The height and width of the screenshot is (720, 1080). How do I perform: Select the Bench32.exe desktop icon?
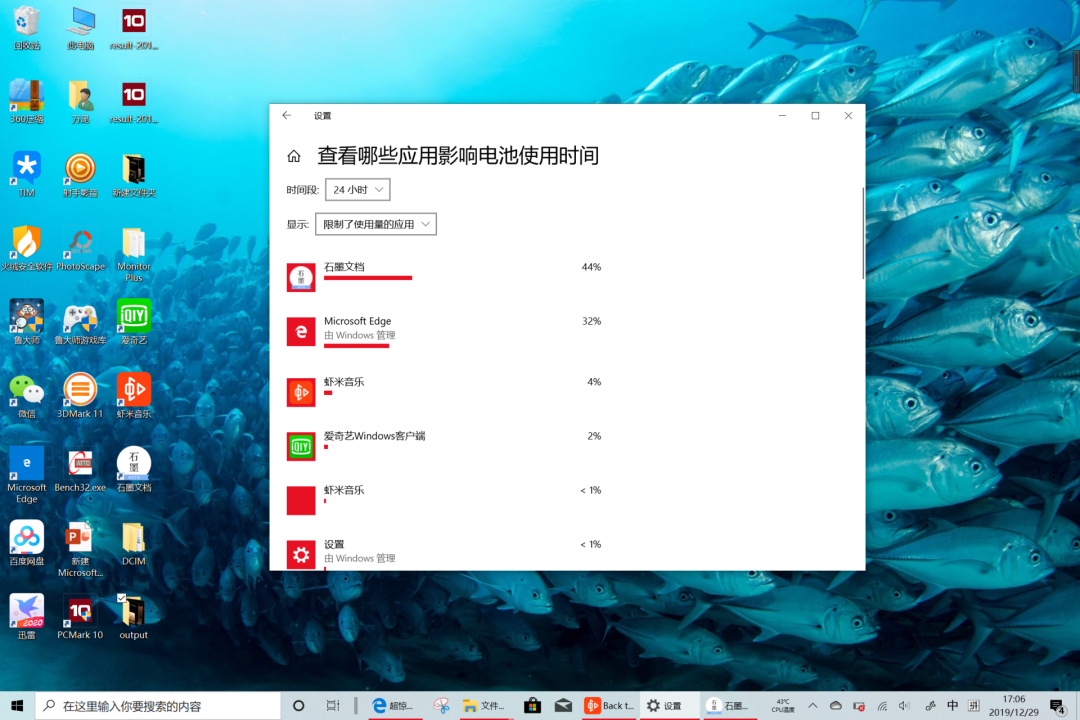pos(80,469)
